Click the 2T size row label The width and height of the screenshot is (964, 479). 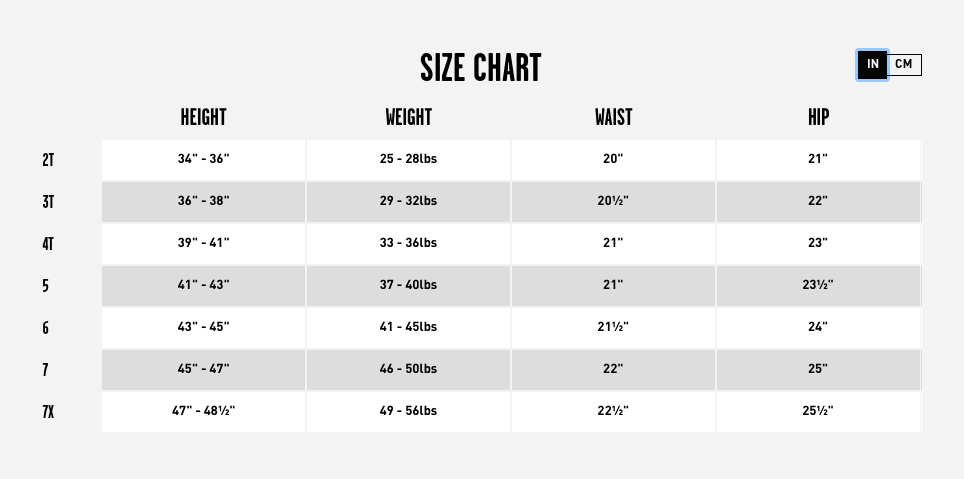coord(48,160)
